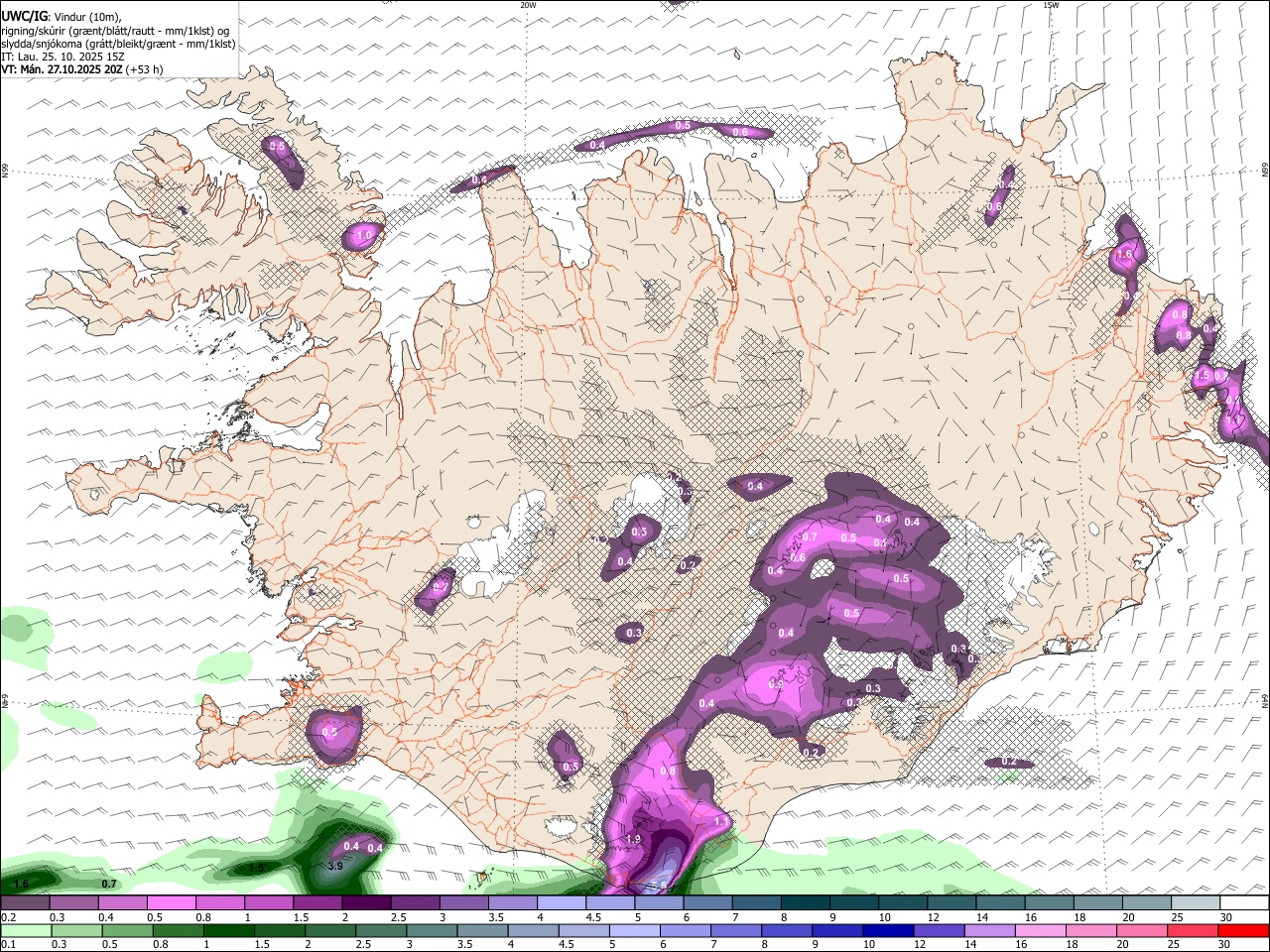1270x952 pixels.
Task: Click the upper legend swatch labeled 0.2
Action: tap(25, 902)
